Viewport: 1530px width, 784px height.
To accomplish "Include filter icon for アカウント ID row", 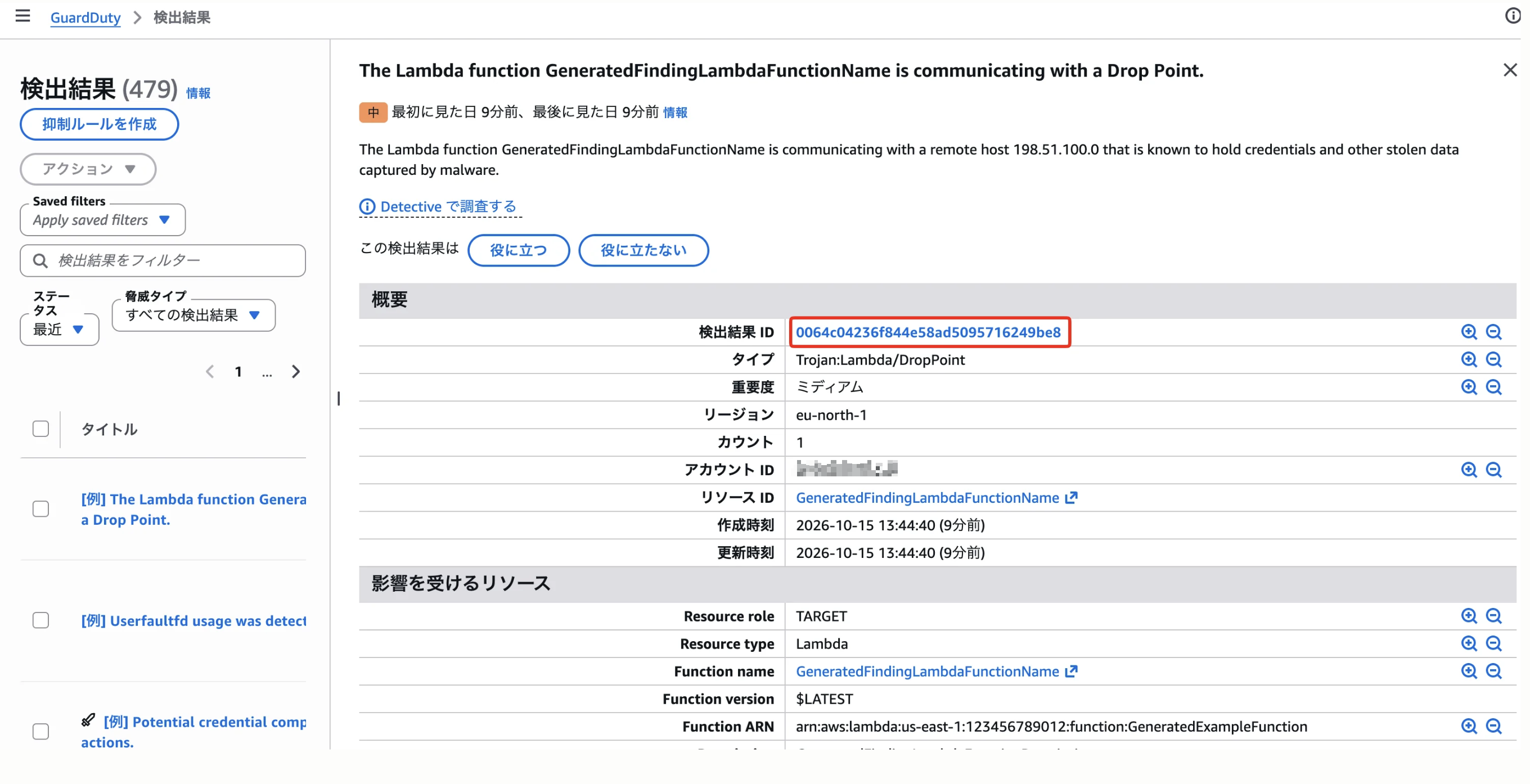I will pos(1469,470).
